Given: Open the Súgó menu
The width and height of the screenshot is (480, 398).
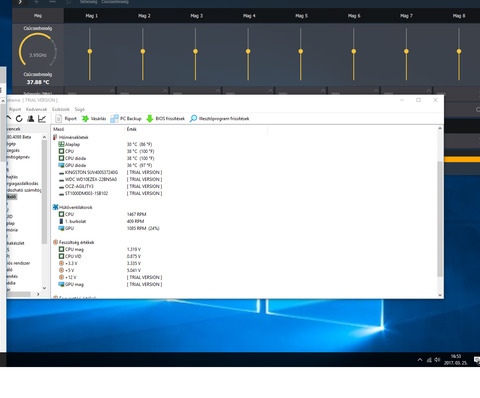Looking at the screenshot, I should pos(79,109).
